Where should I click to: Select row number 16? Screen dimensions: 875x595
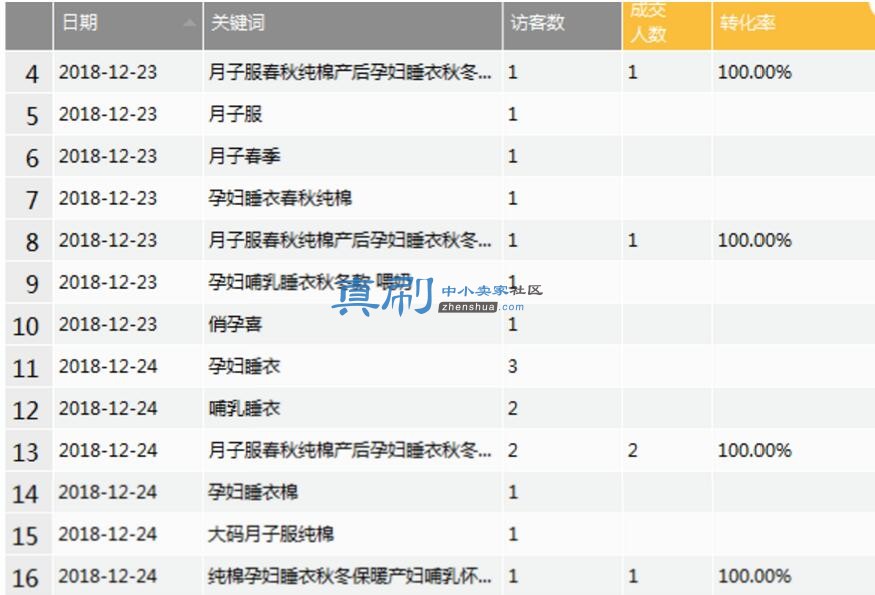(29, 576)
